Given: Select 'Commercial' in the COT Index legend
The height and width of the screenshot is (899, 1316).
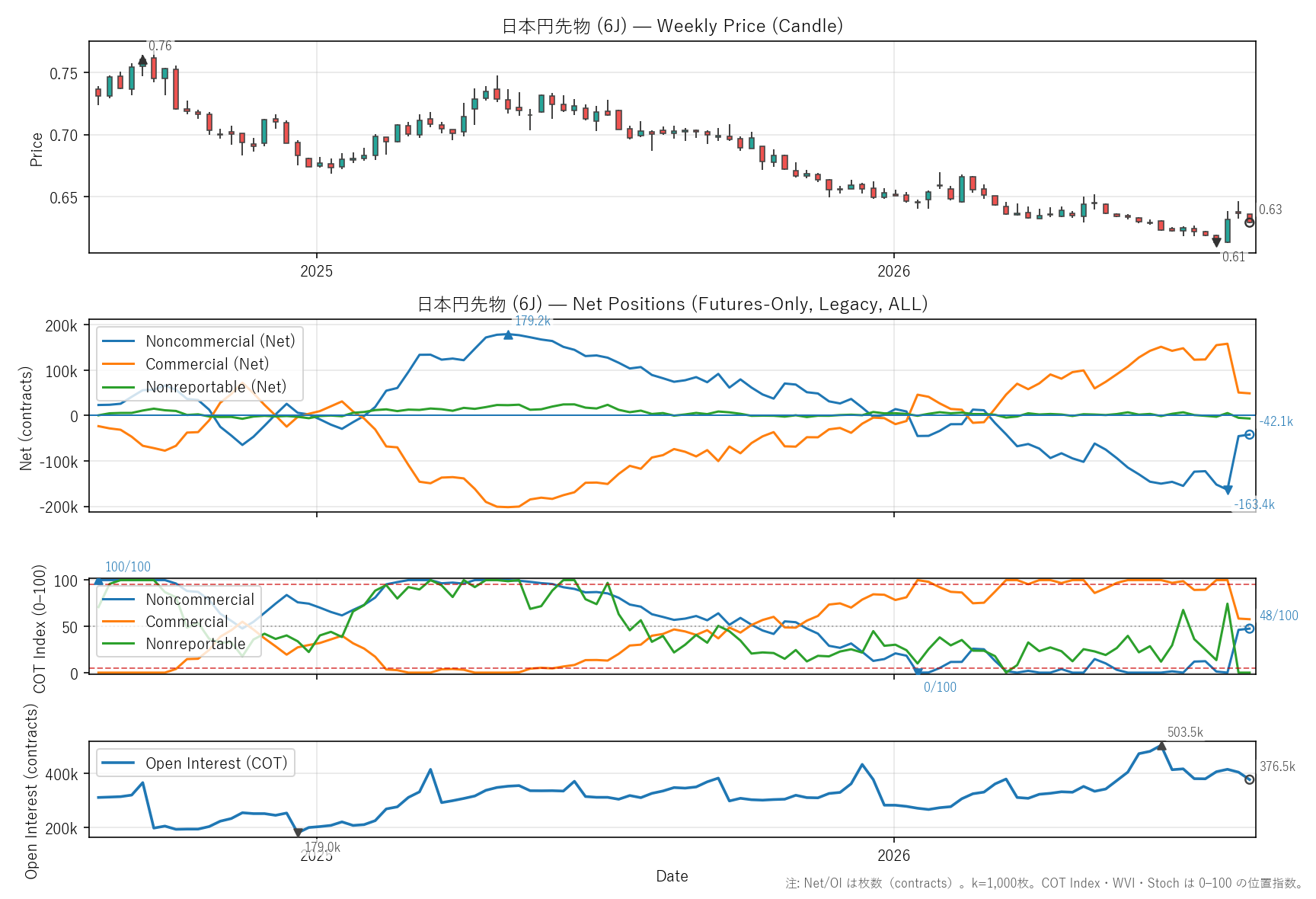Looking at the screenshot, I should [x=187, y=622].
